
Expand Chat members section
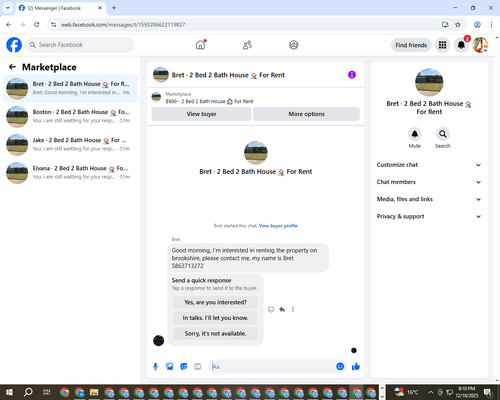(429, 182)
